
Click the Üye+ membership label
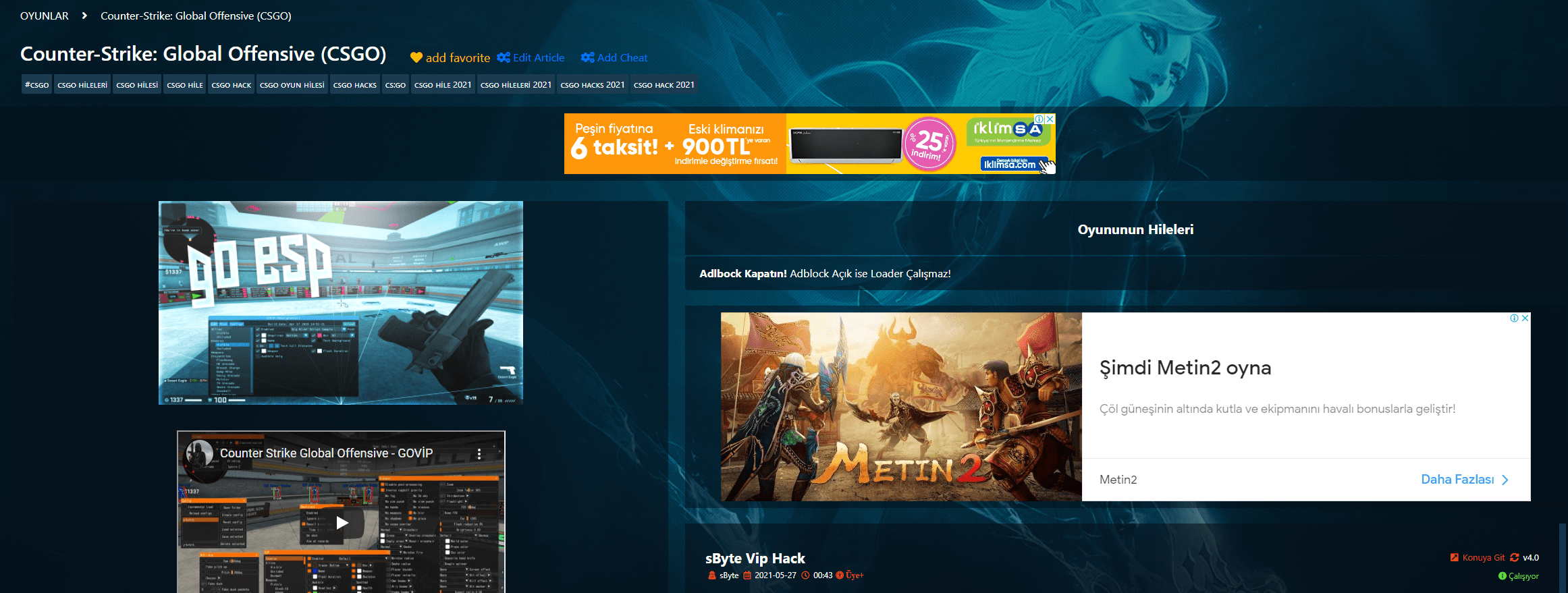855,575
